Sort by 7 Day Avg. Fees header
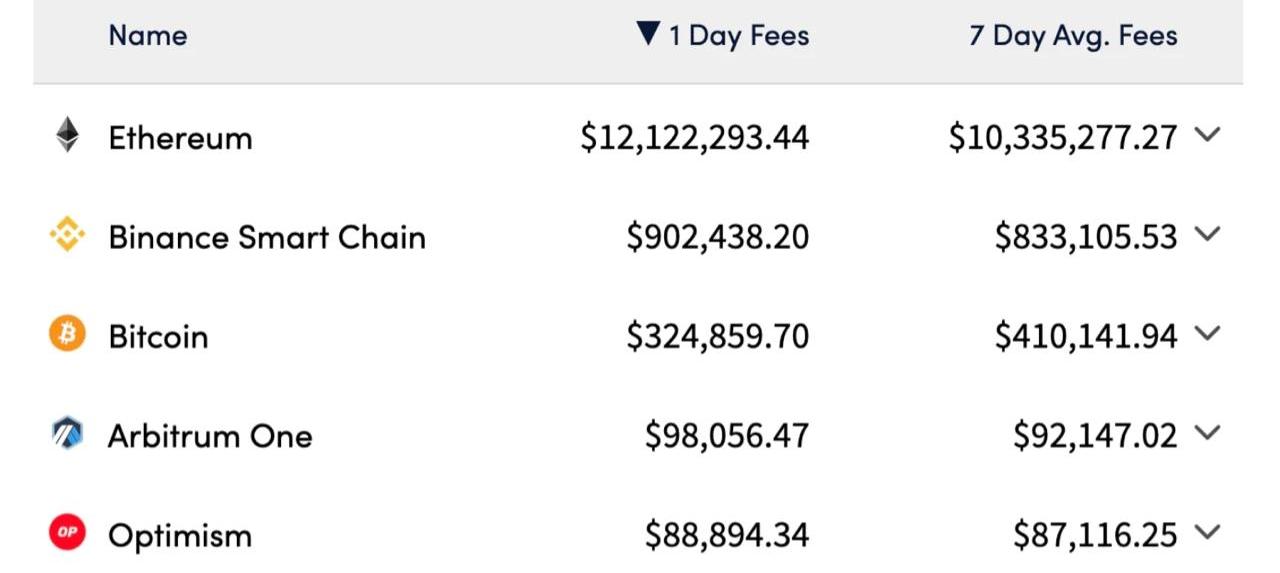 (1073, 36)
